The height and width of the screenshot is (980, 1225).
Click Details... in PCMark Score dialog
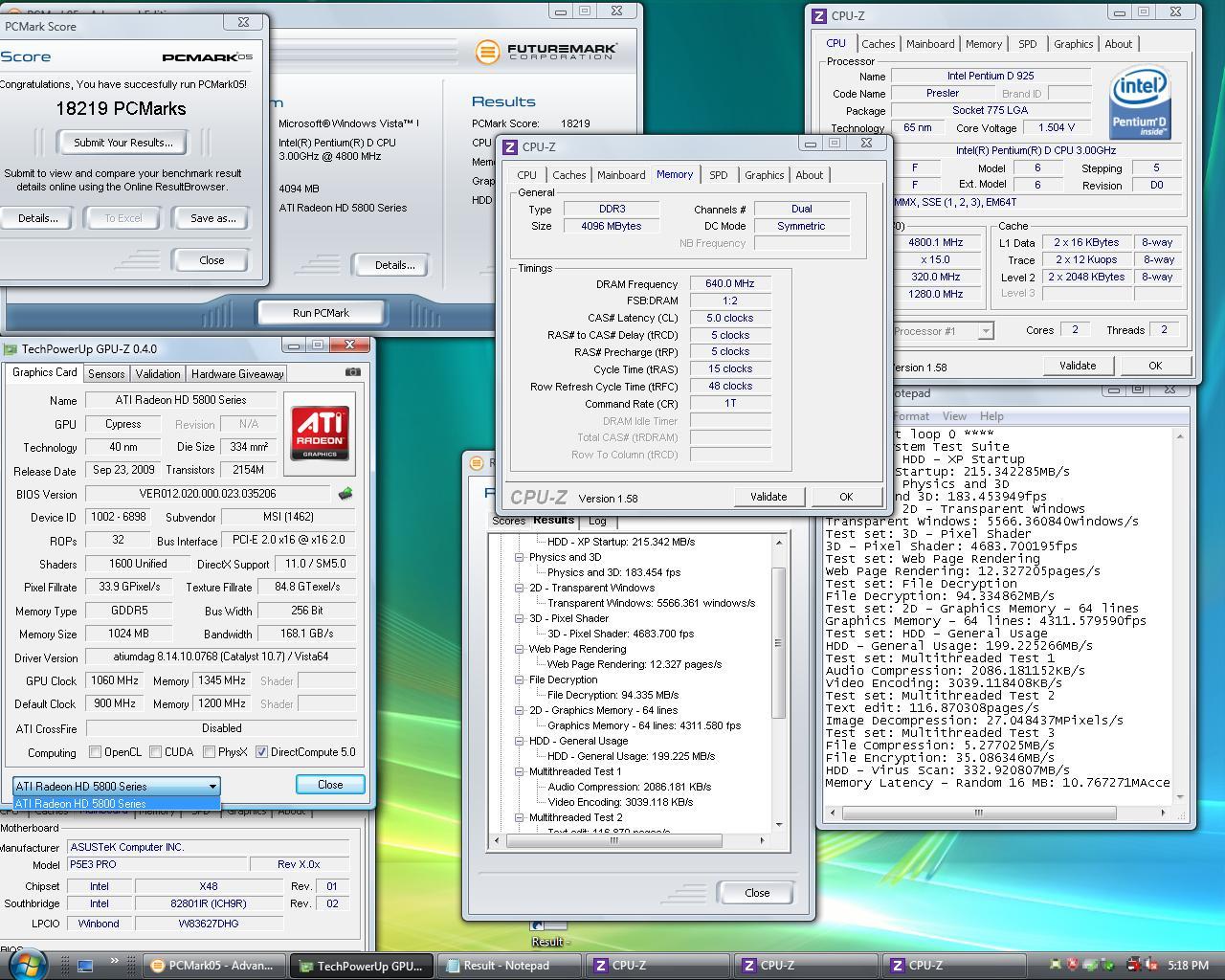click(x=37, y=218)
